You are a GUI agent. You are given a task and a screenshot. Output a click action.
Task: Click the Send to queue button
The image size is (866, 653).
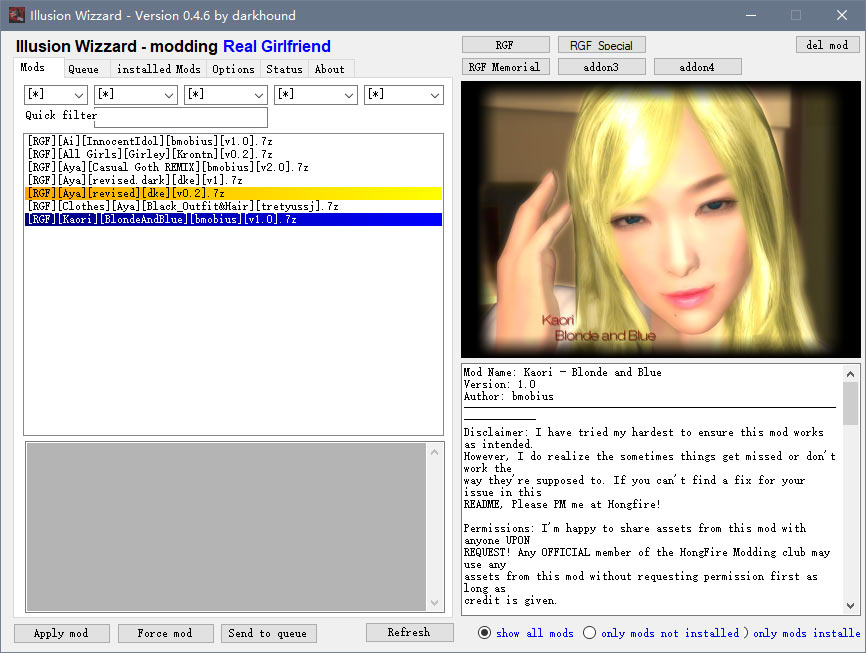click(x=268, y=633)
